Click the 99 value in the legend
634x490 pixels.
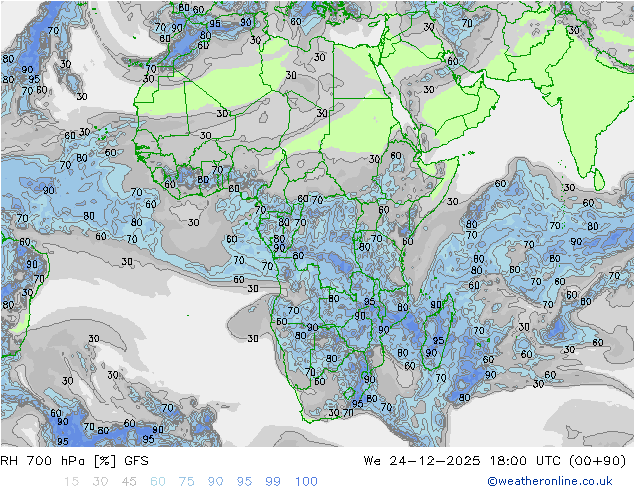273,482
